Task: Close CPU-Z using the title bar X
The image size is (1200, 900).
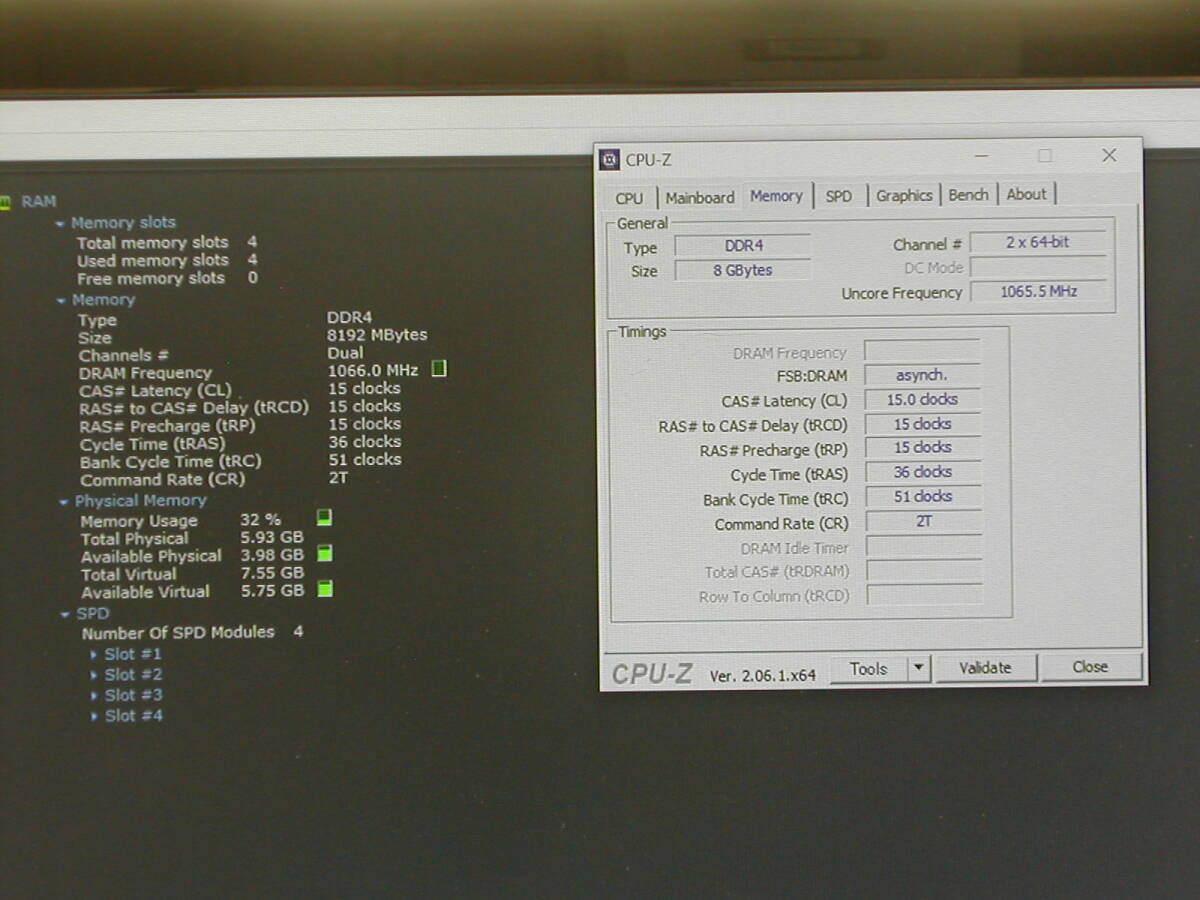Action: coord(1109,155)
